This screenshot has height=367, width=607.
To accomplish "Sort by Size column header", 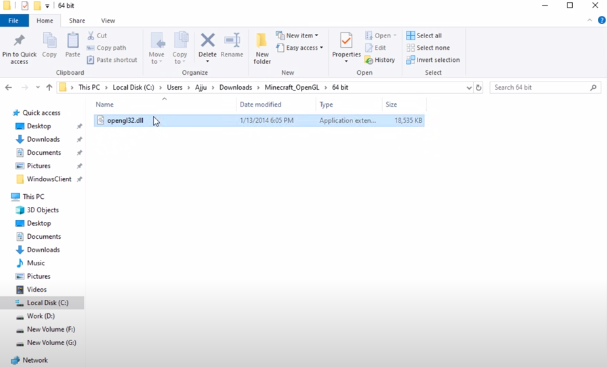I will 391,105.
